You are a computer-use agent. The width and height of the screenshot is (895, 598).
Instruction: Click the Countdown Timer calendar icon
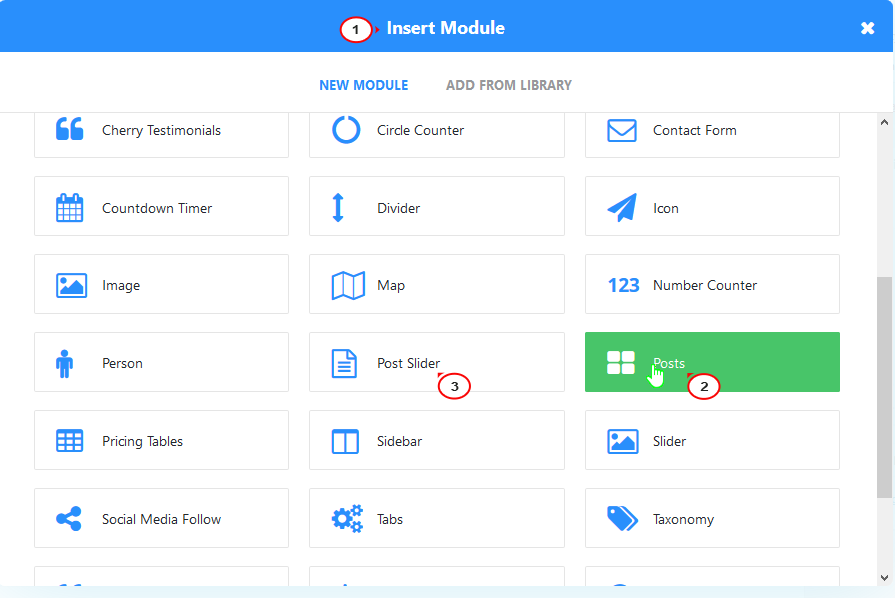(x=70, y=208)
